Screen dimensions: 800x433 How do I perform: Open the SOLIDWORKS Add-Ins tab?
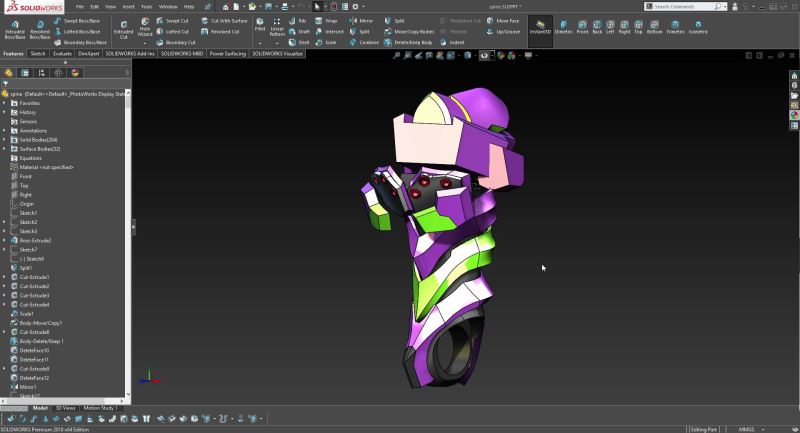click(x=130, y=54)
